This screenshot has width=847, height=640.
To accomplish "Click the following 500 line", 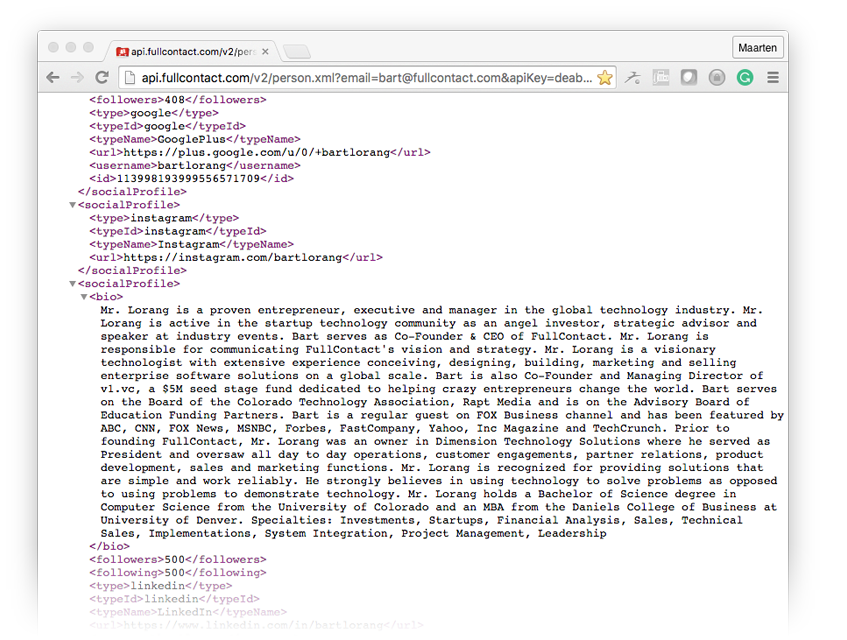I will [178, 572].
